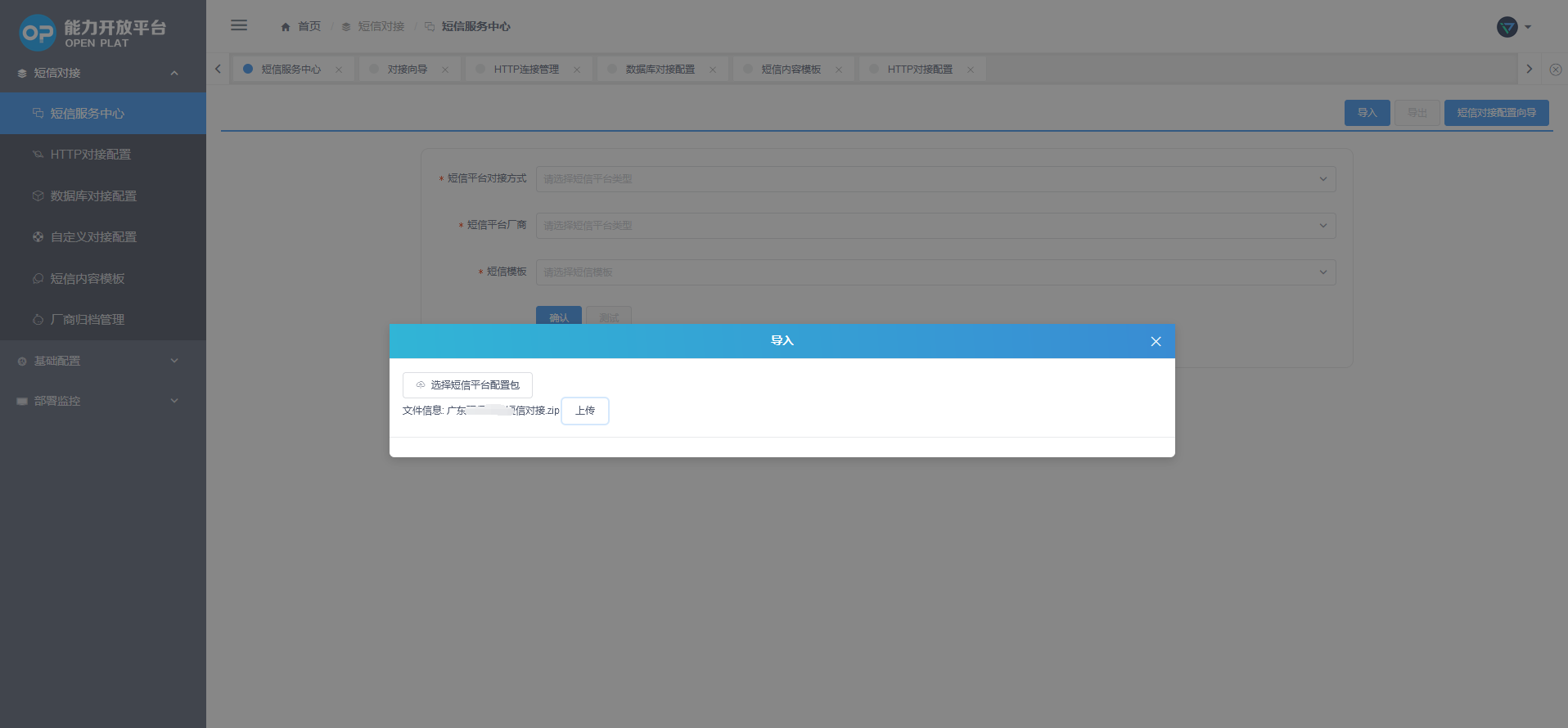
Task: Click the selected zip file name text
Action: tap(503, 411)
